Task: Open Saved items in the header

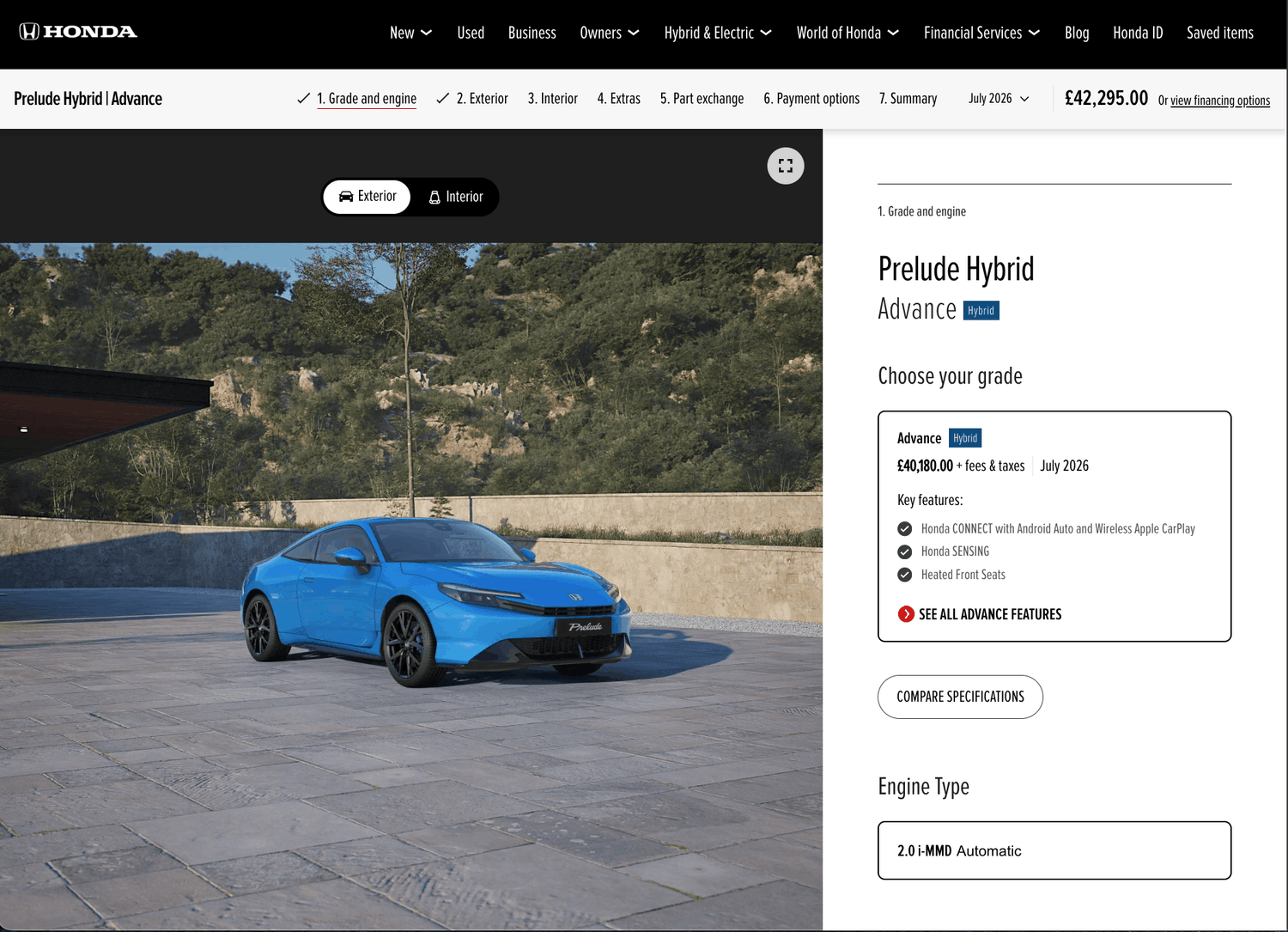Action: [1220, 33]
